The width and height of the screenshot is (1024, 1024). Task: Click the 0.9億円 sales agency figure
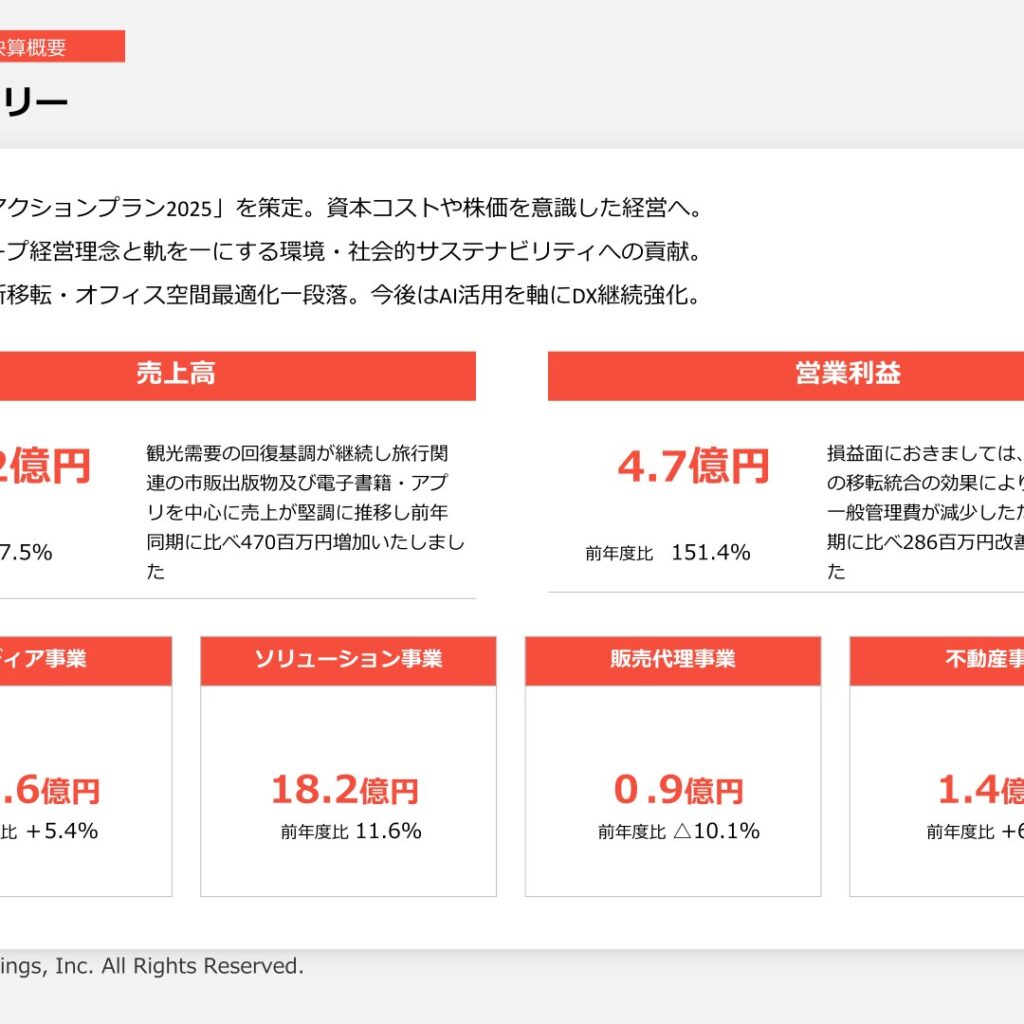coord(679,790)
